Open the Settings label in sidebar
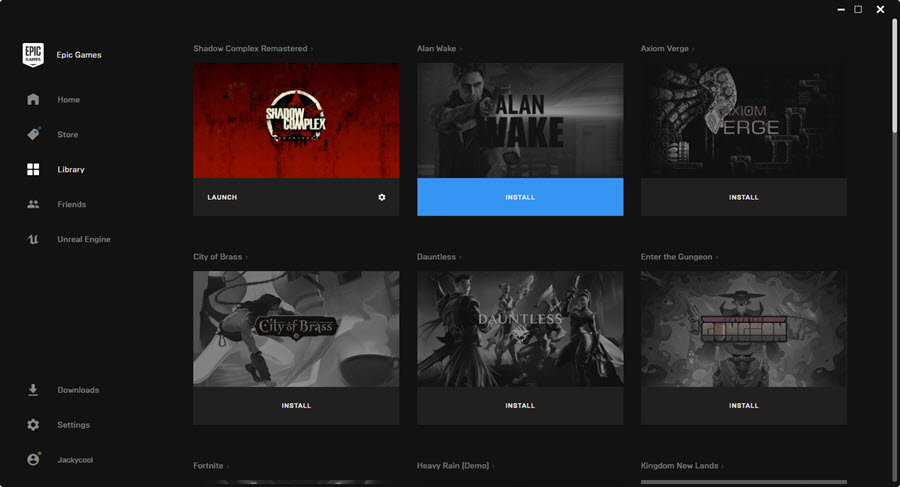 (x=73, y=425)
